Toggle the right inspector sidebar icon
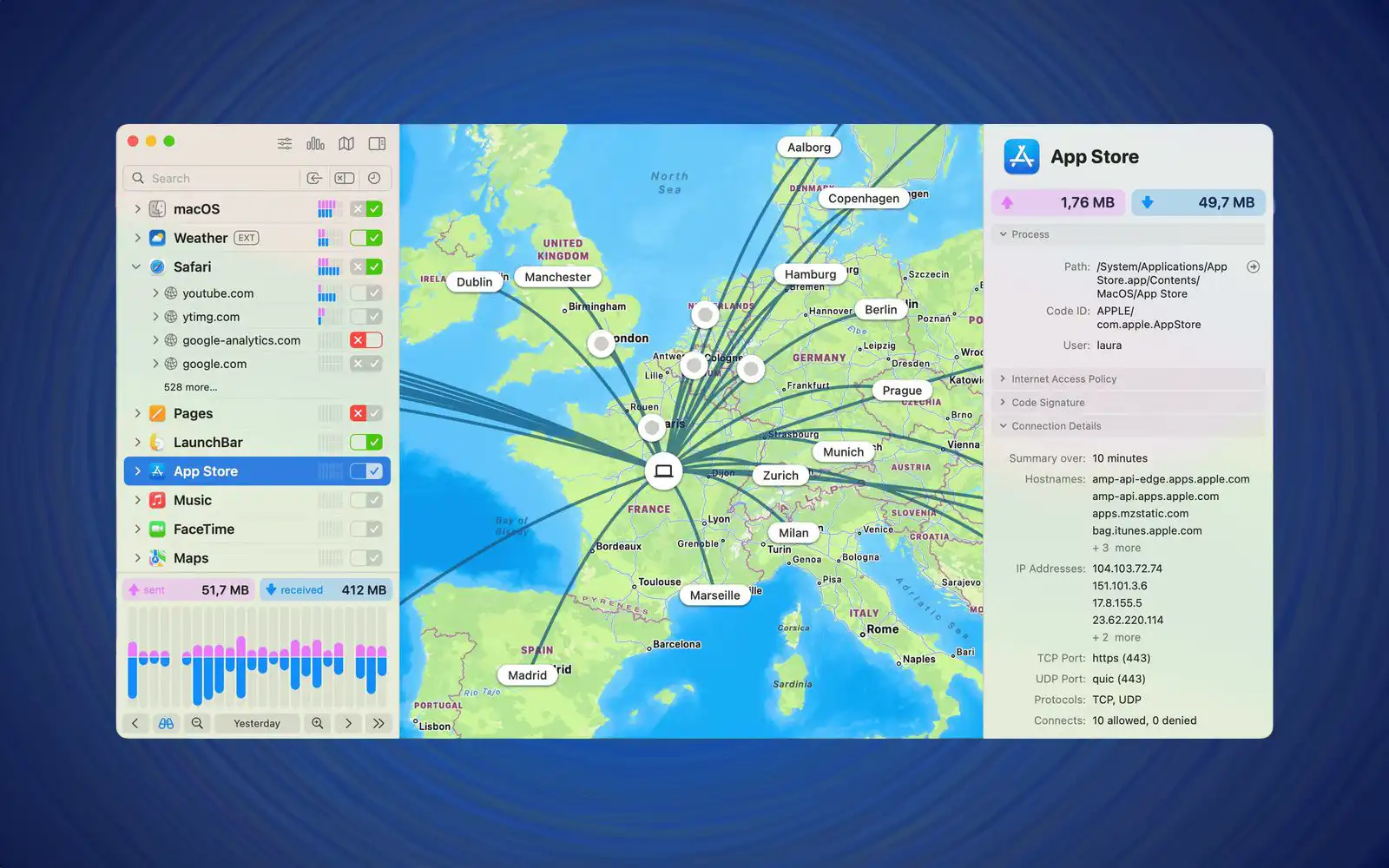Viewport: 1389px width, 868px height. pyautogui.click(x=377, y=143)
